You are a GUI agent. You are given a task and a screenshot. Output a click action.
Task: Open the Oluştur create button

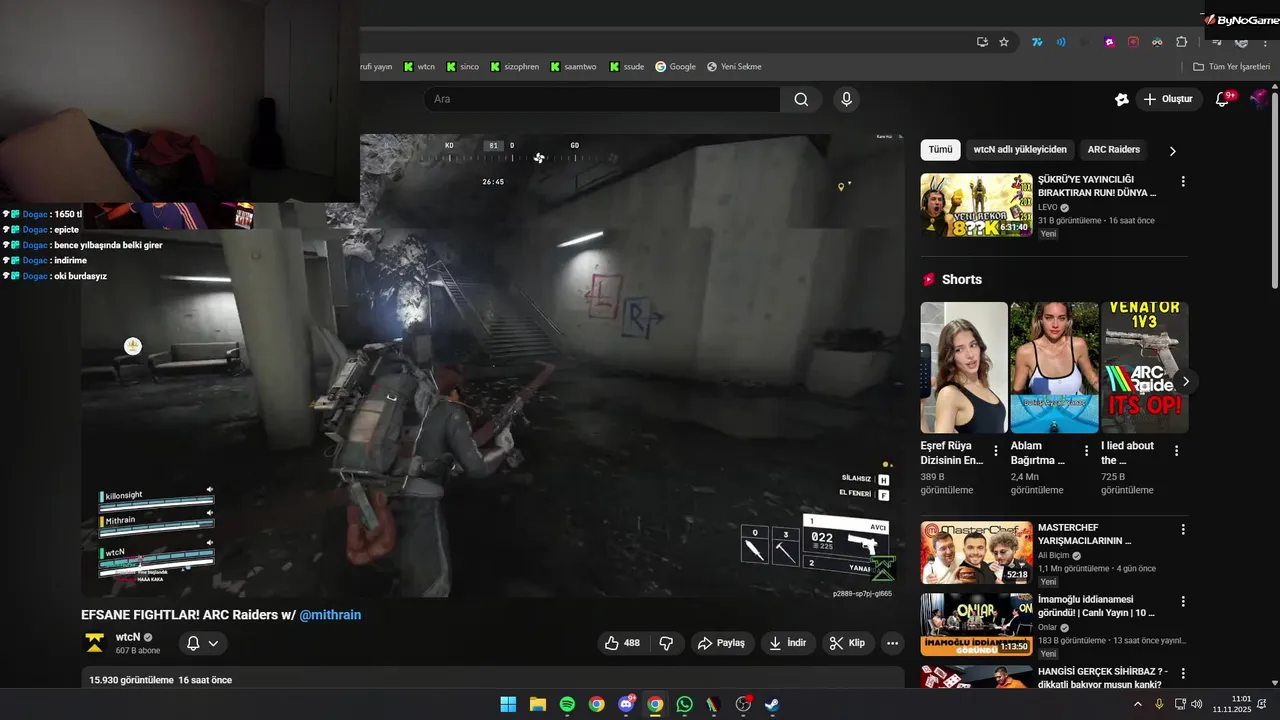(1169, 99)
